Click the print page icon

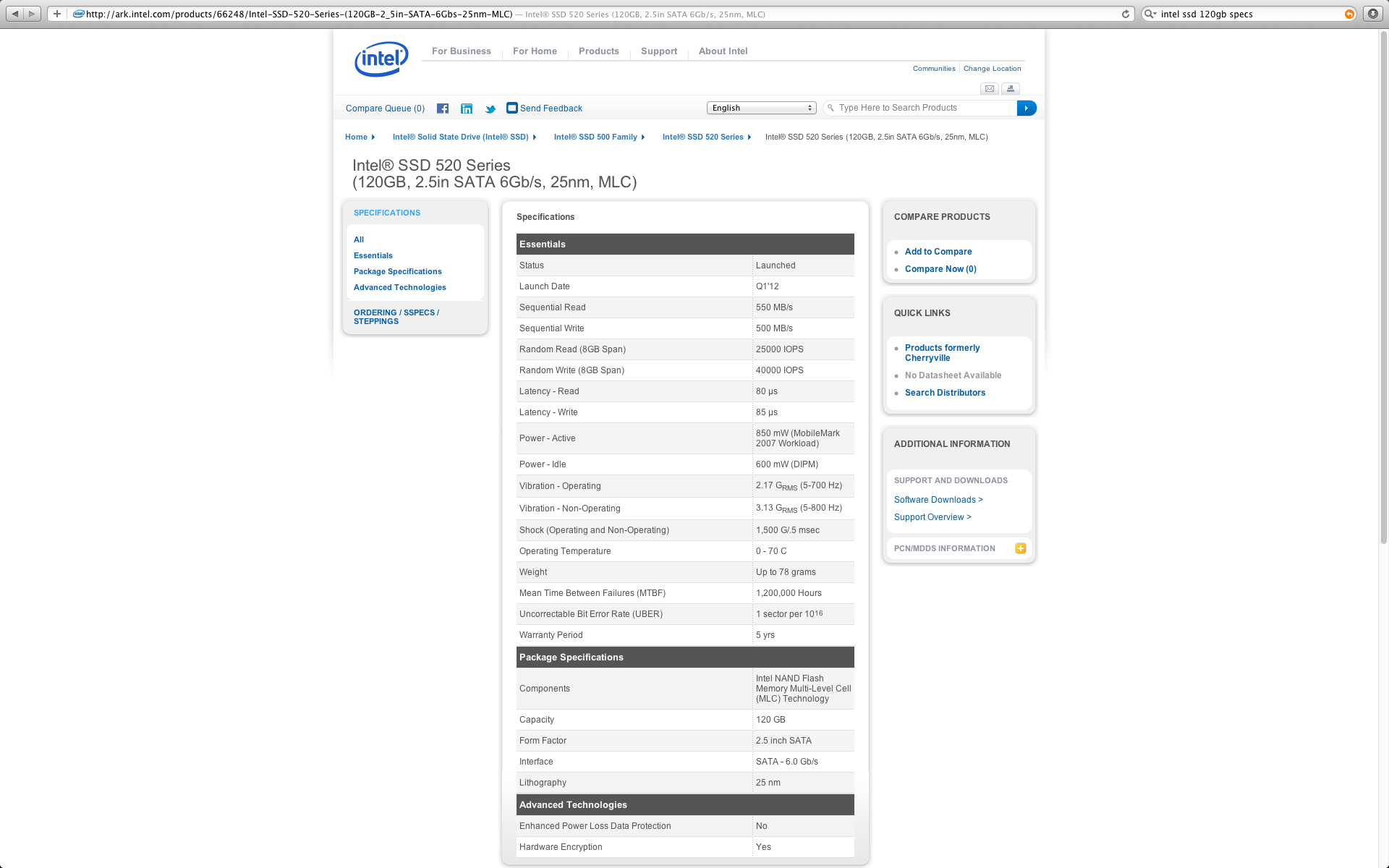click(1011, 88)
